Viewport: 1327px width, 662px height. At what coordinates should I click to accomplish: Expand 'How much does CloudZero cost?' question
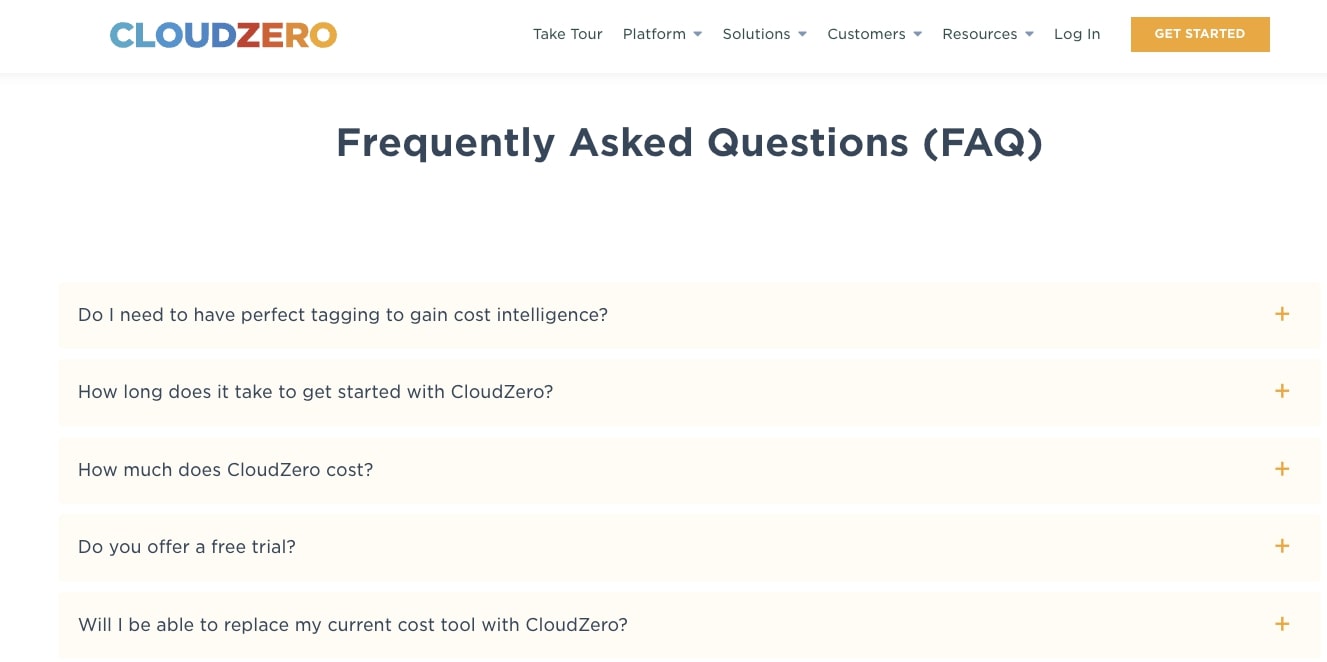pyautogui.click(x=689, y=470)
